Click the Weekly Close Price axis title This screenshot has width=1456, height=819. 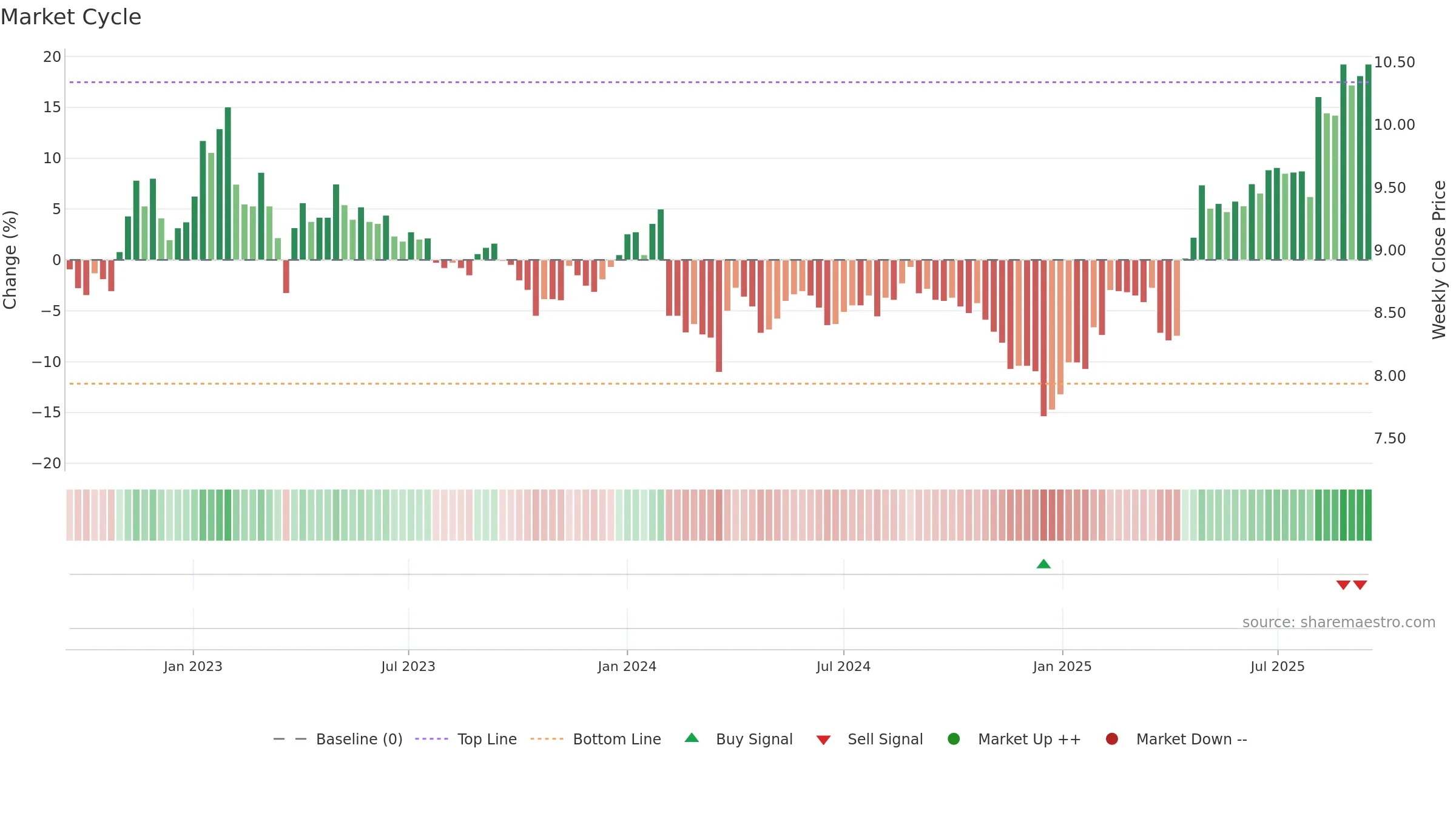point(1439,260)
